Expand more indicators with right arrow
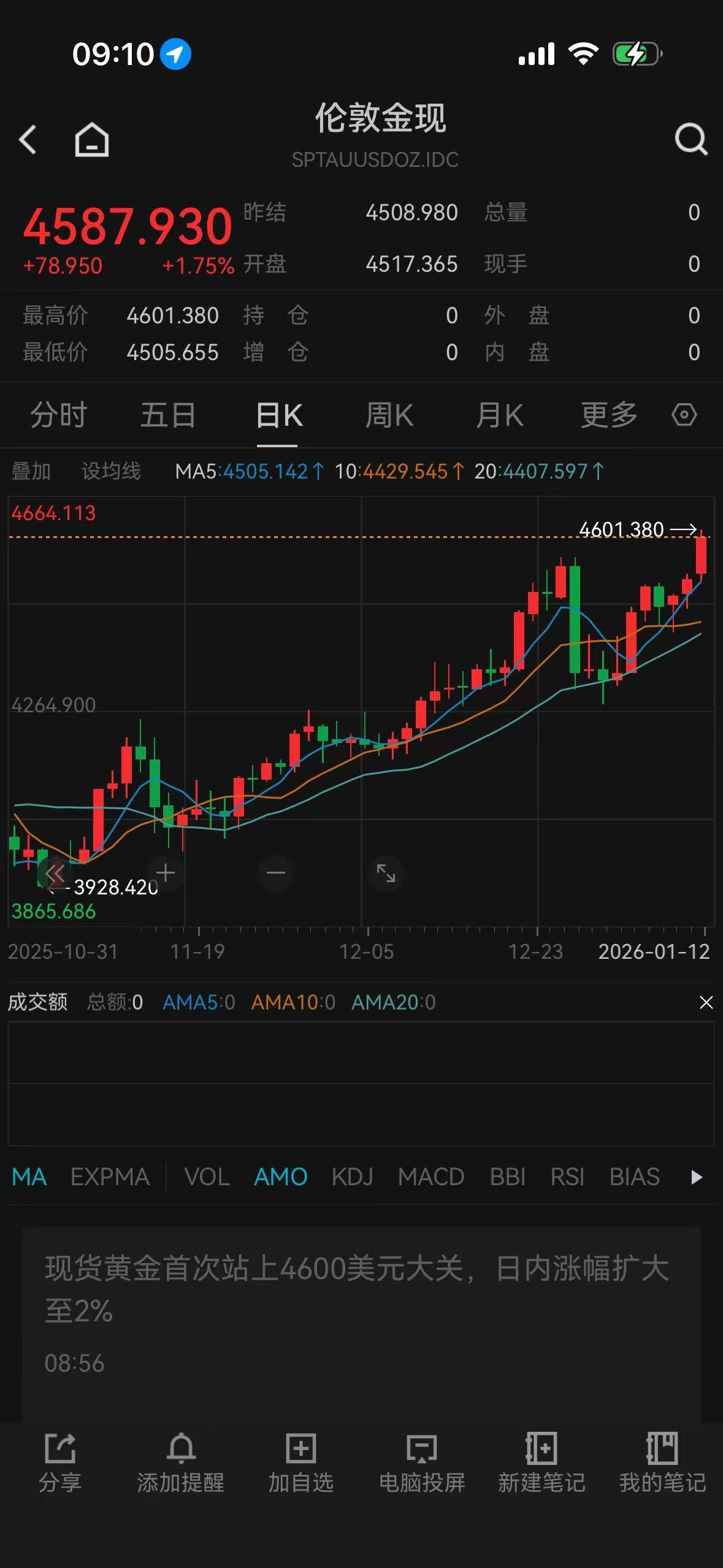 click(696, 1177)
